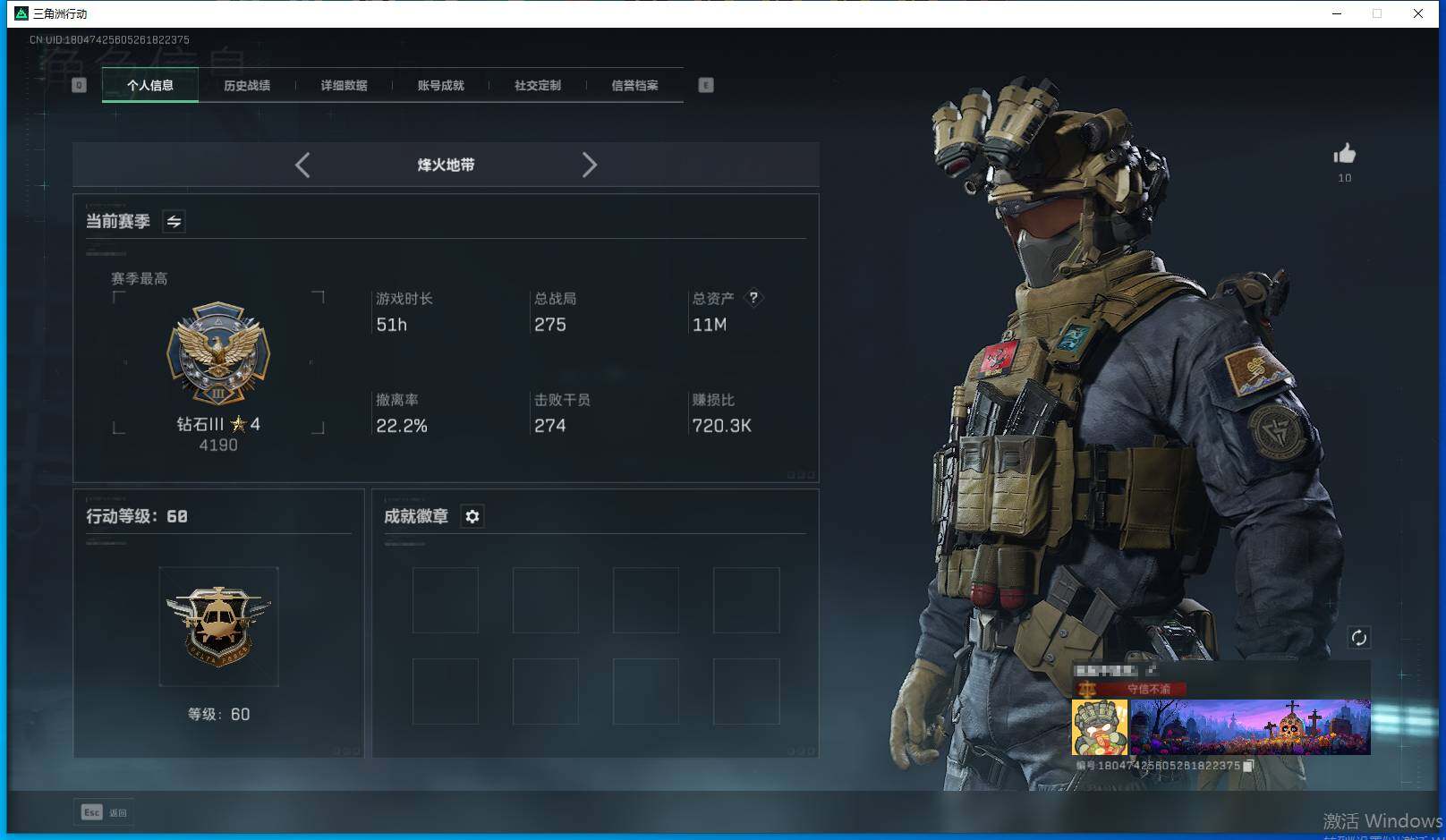Click the 钻石III eagle rank emblem
This screenshot has height=840, width=1446.
(218, 353)
